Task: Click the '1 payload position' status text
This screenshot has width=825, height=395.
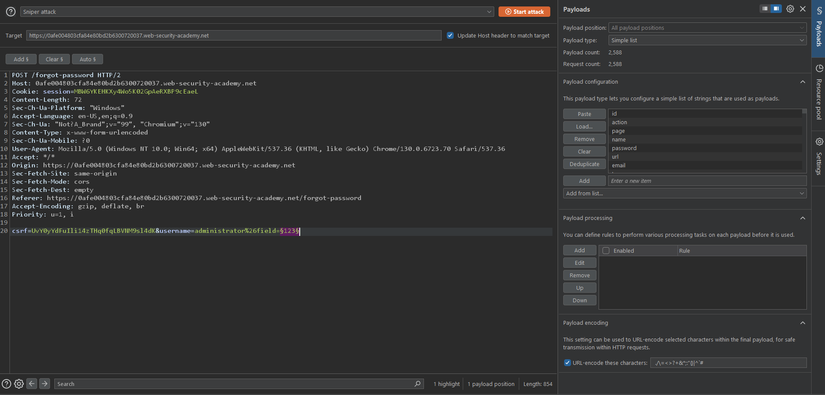Action: [x=491, y=384]
